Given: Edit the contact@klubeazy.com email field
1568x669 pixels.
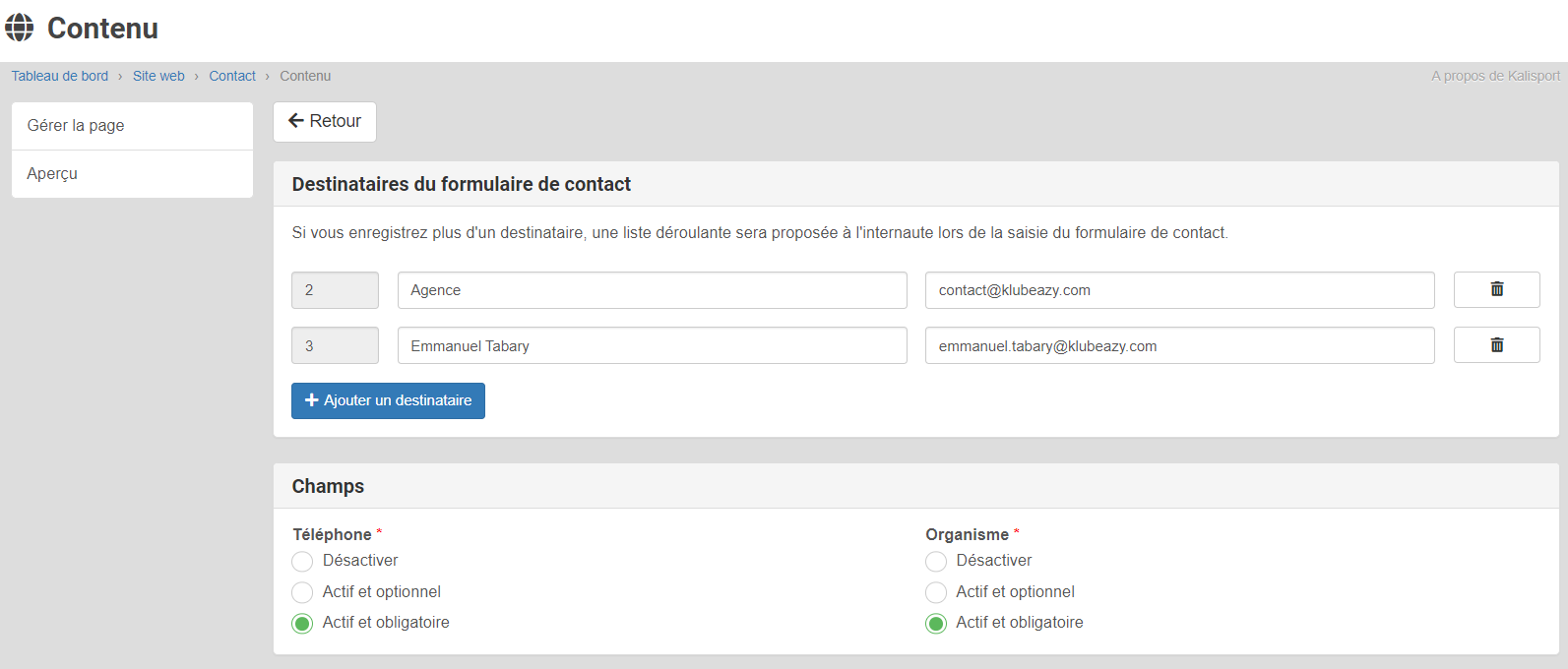Looking at the screenshot, I should 1179,290.
